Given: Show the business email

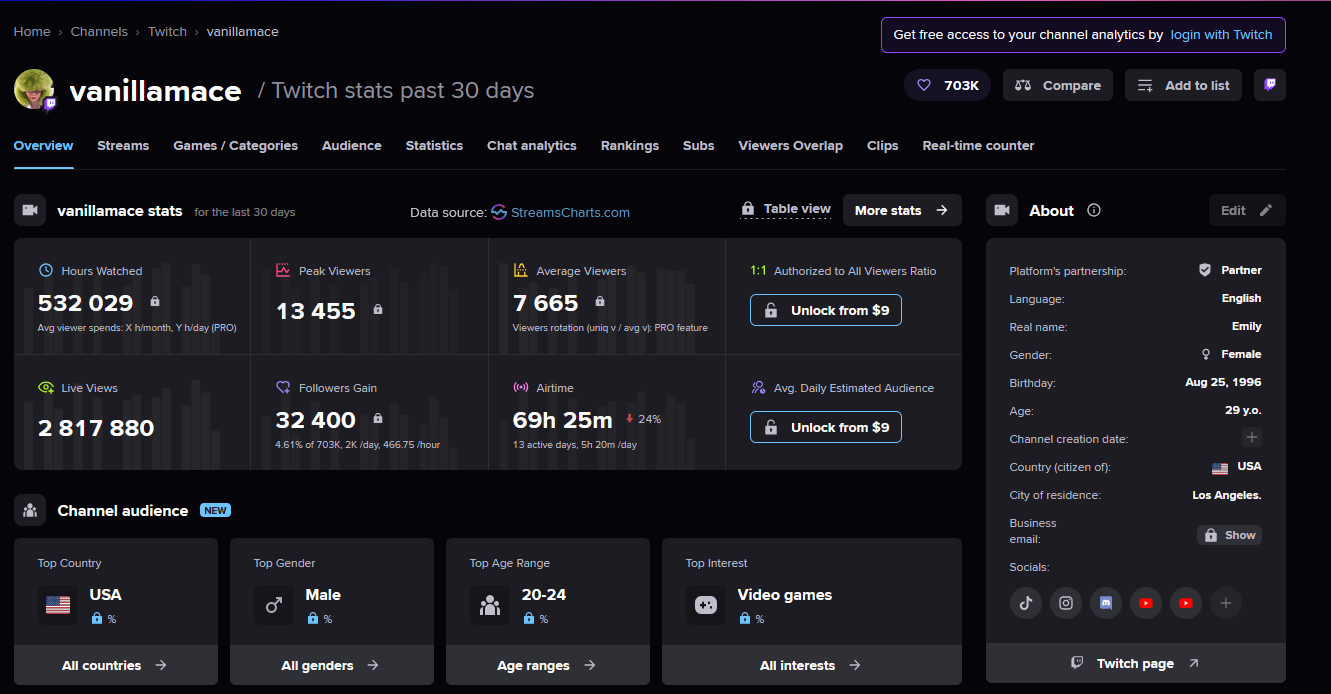Looking at the screenshot, I should coord(1229,535).
